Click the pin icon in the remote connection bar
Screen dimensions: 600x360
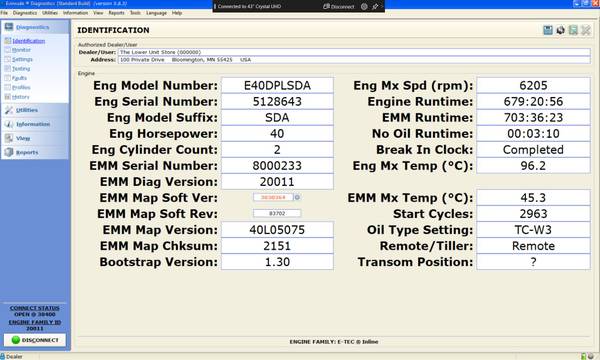tap(375, 7)
